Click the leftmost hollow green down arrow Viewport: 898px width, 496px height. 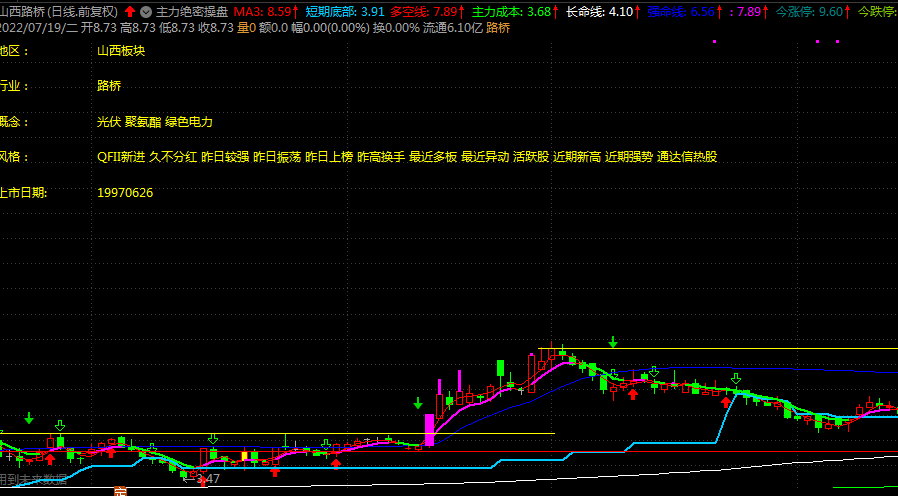tap(60, 426)
